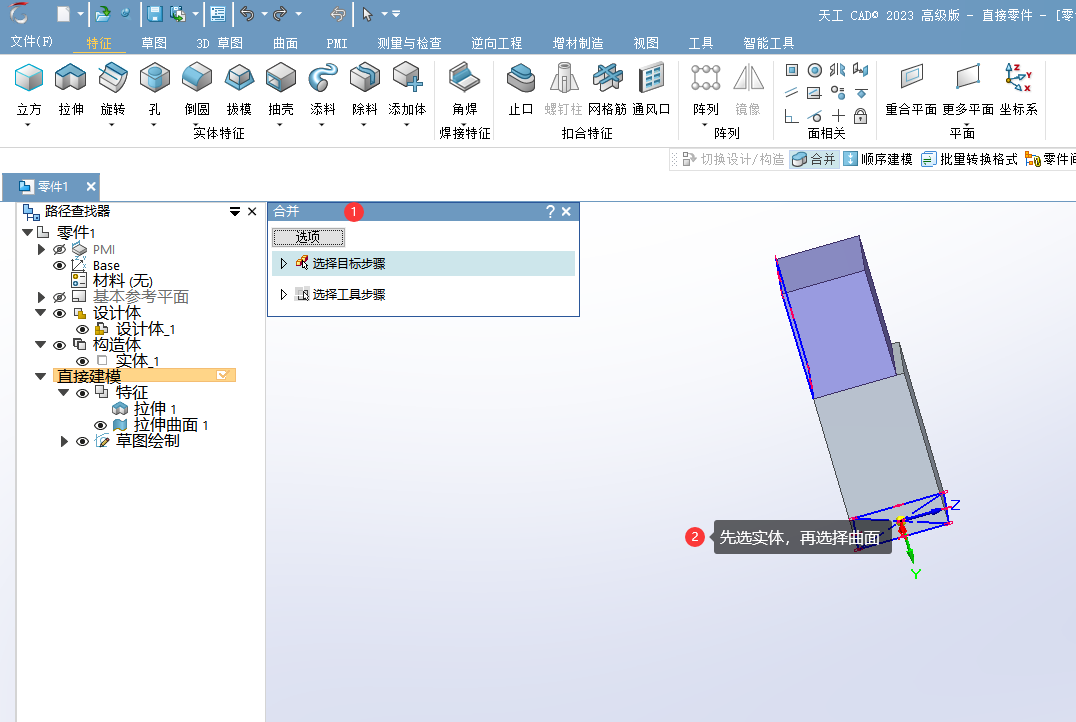Toggle visibility of Base in tree

pyautogui.click(x=59, y=265)
